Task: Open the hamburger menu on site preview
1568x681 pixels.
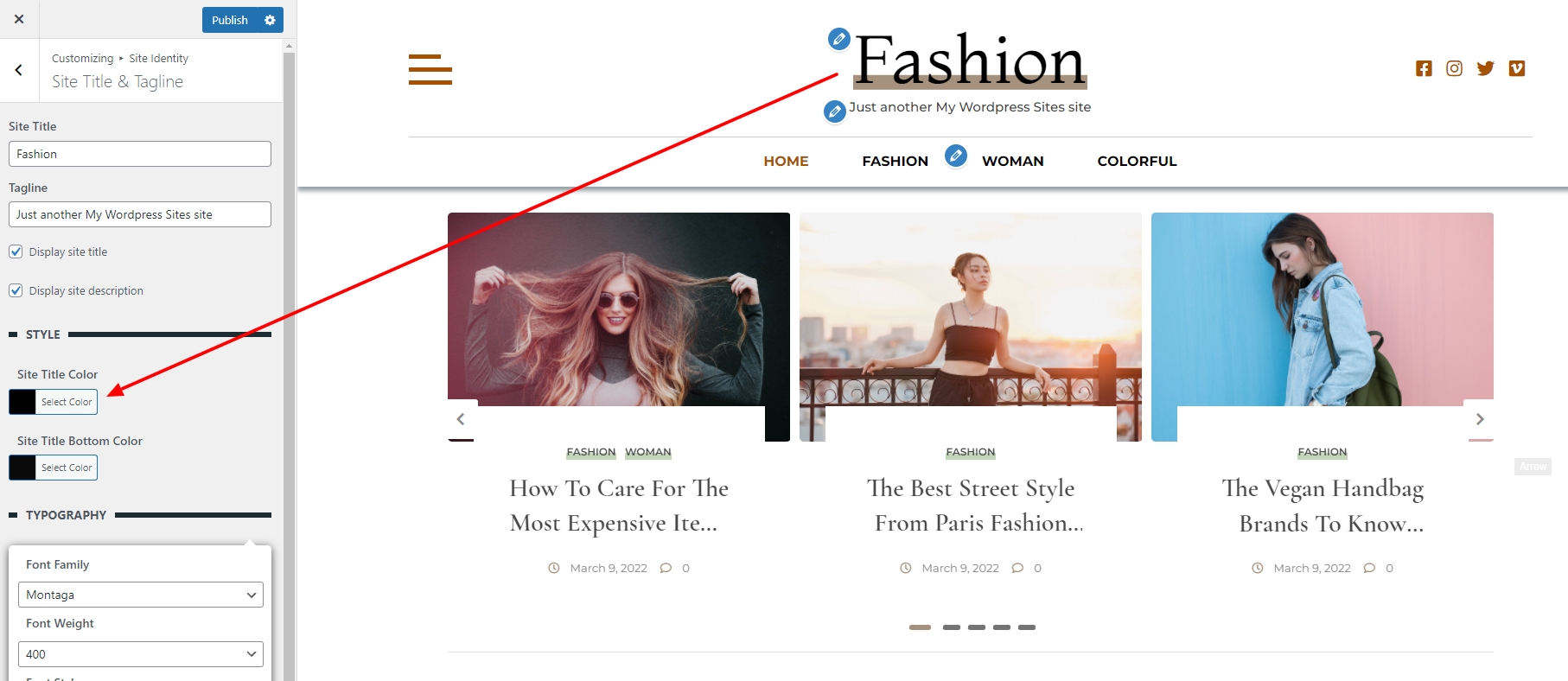Action: point(430,69)
